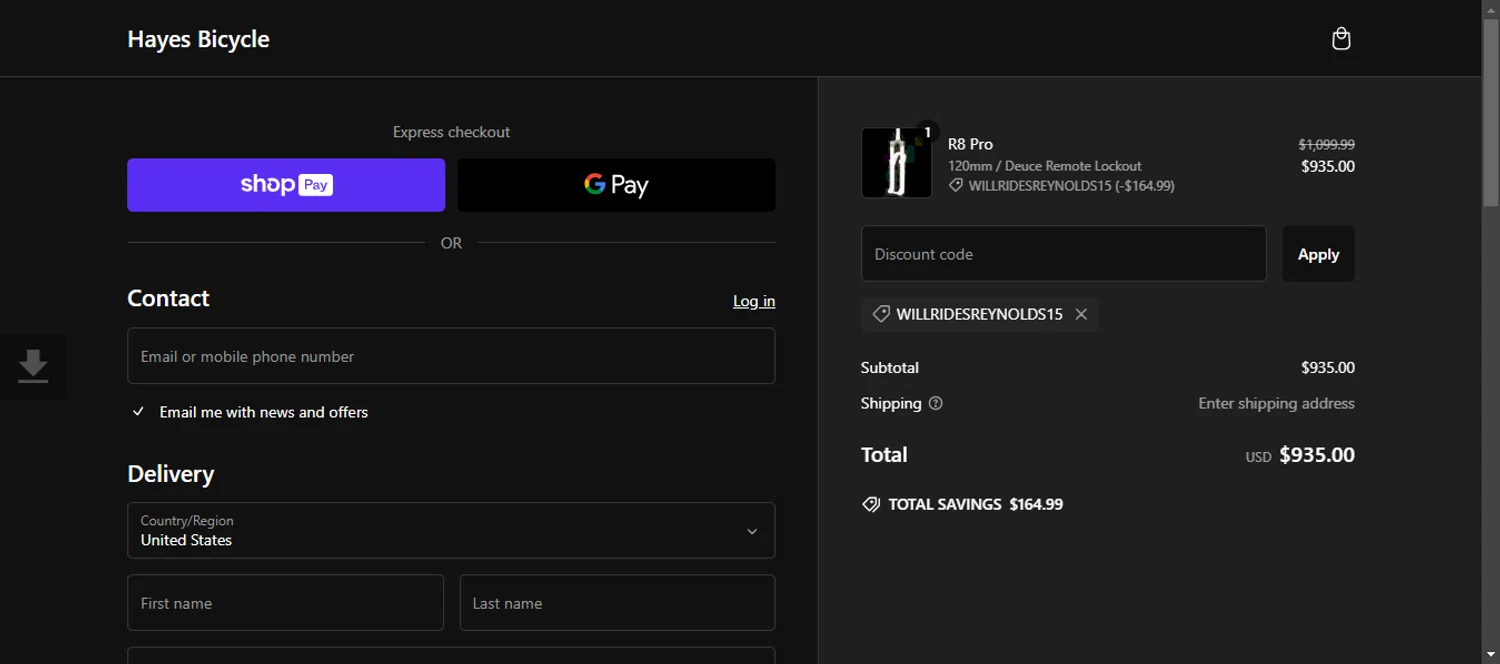
Task: Pay with Google Pay express checkout
Action: point(616,185)
